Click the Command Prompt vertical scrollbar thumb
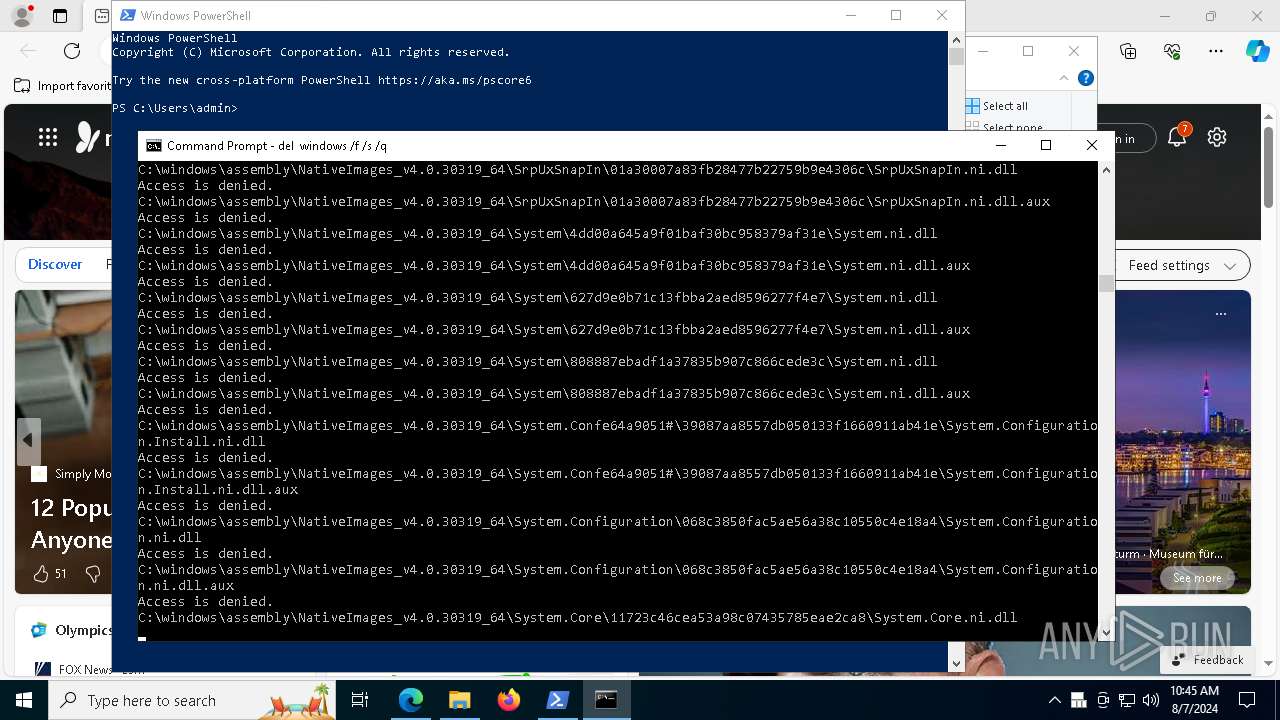The width and height of the screenshot is (1280, 720). [x=1106, y=284]
